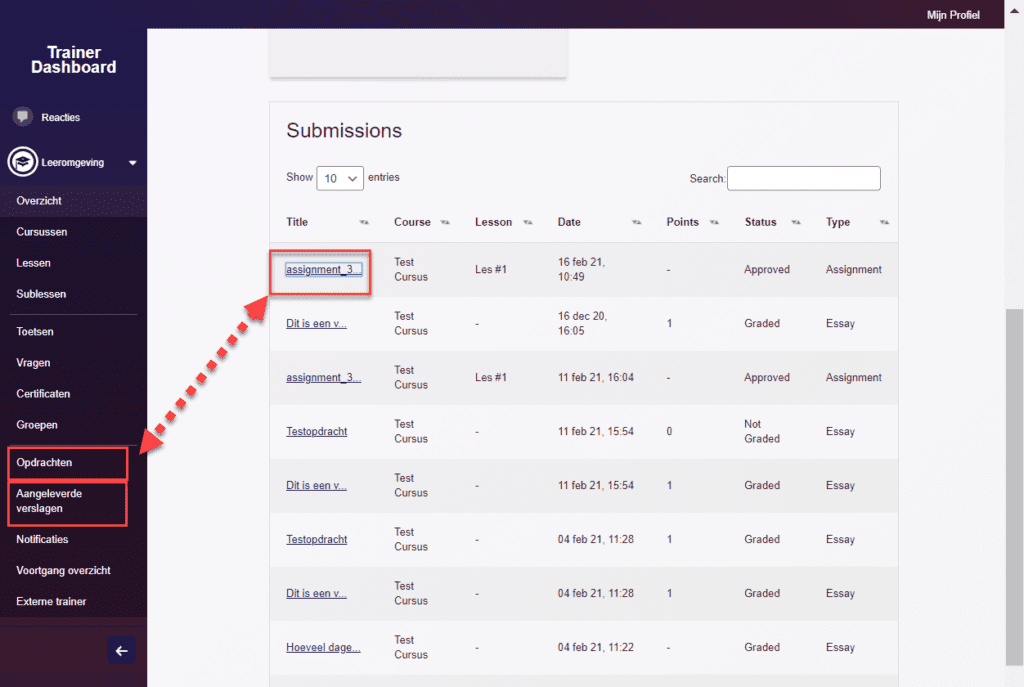Screen dimensions: 1024x687
Task: Open Aangeleverde verslagen in sidebar
Action: 49,501
